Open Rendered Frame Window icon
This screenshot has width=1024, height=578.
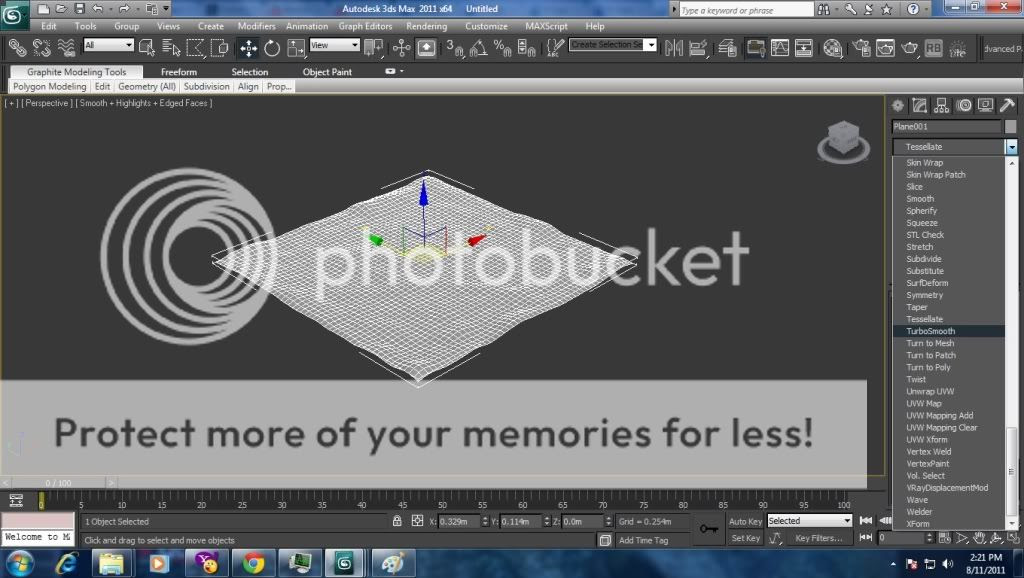pos(885,48)
